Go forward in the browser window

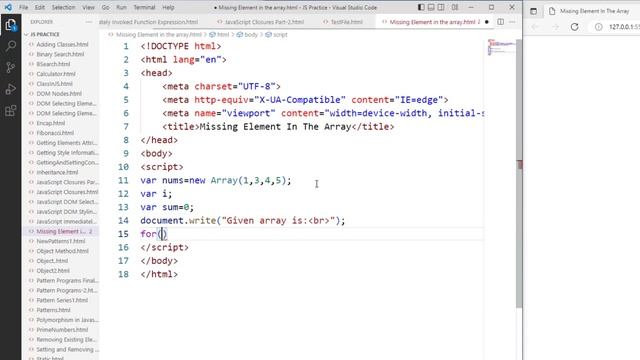click(x=555, y=27)
